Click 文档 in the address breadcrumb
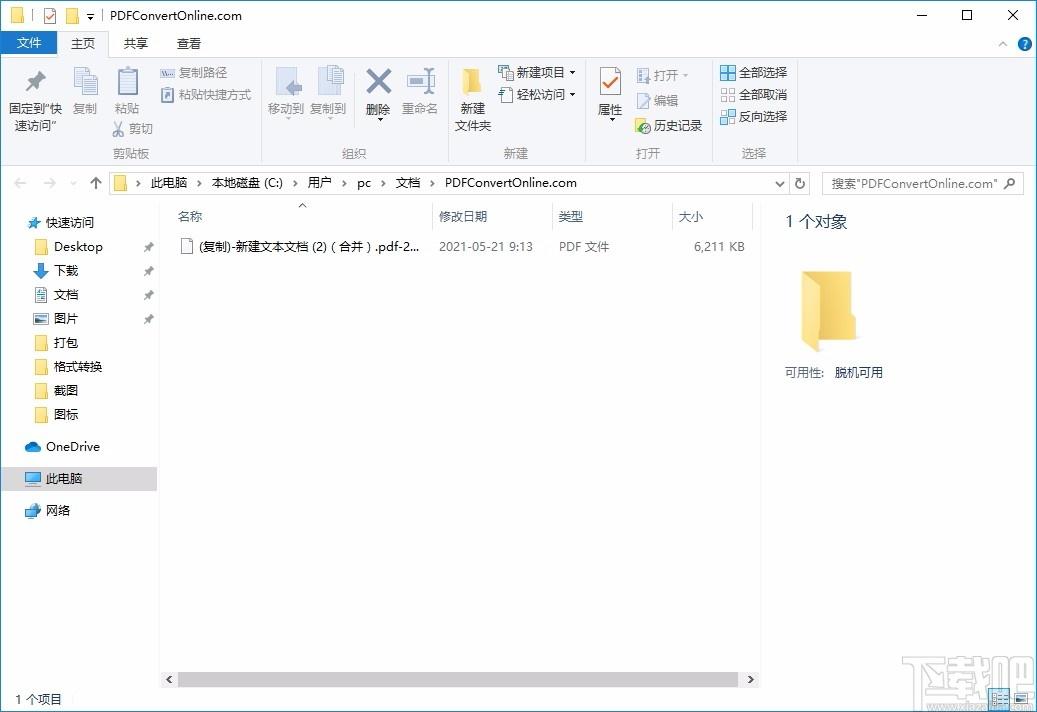 click(x=407, y=183)
